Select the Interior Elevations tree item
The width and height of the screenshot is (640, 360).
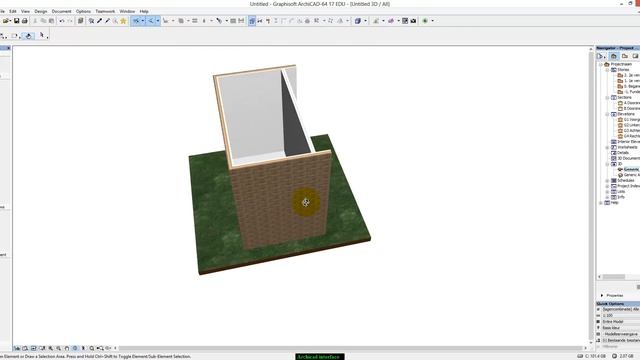click(625, 142)
